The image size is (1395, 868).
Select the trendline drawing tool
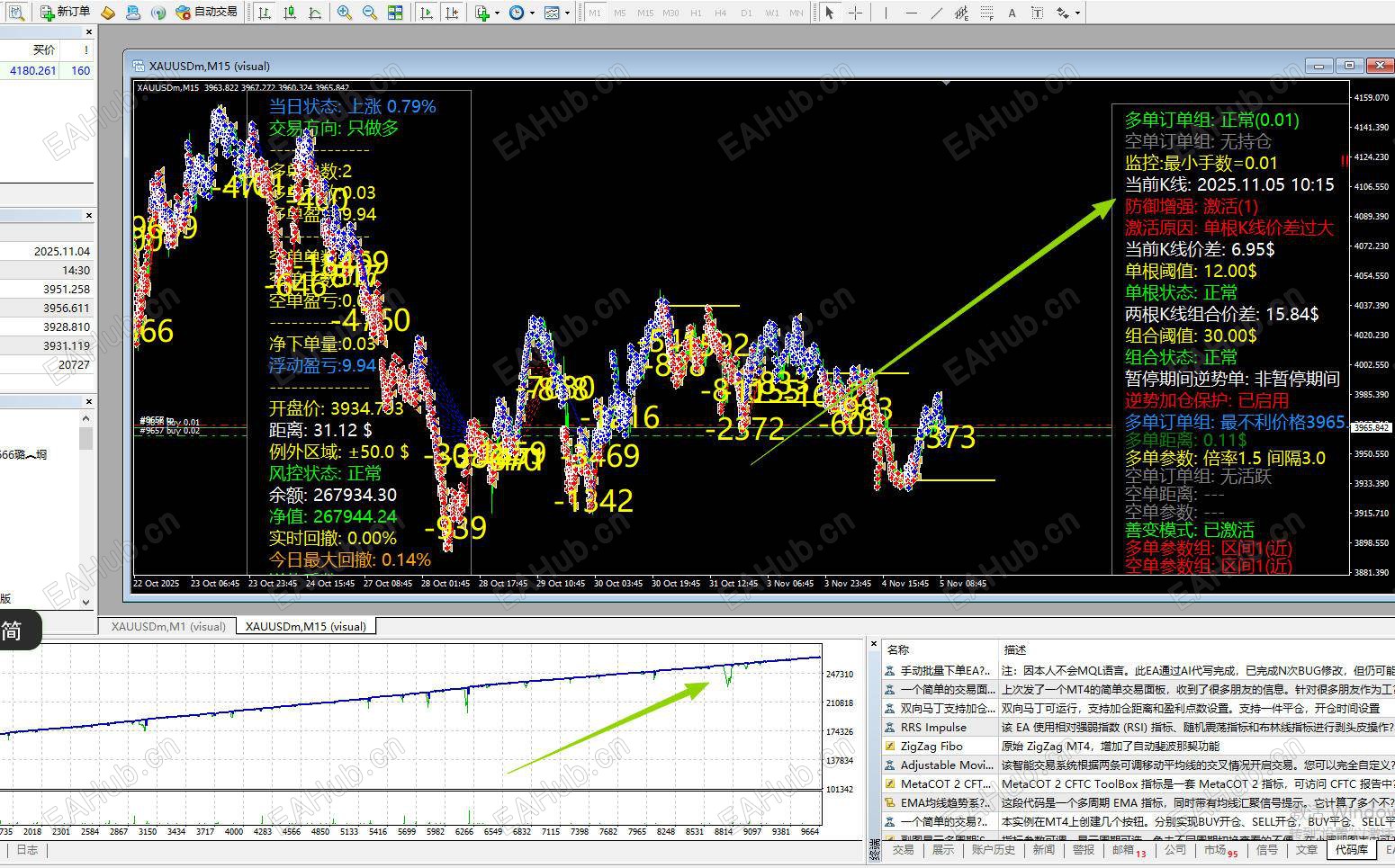coord(937,13)
